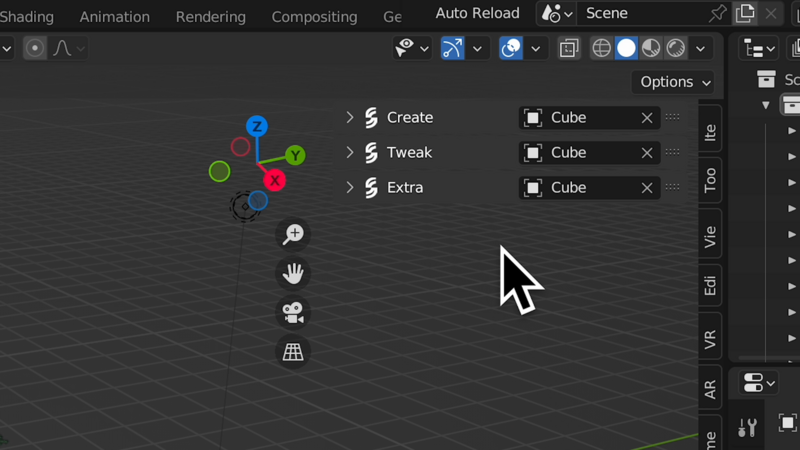The height and width of the screenshot is (450, 800).
Task: Open the overlays options dropdown arrow
Action: click(535, 49)
